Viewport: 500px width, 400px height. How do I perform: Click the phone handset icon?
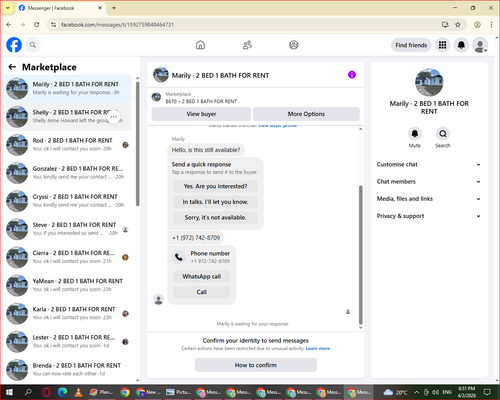[179, 257]
